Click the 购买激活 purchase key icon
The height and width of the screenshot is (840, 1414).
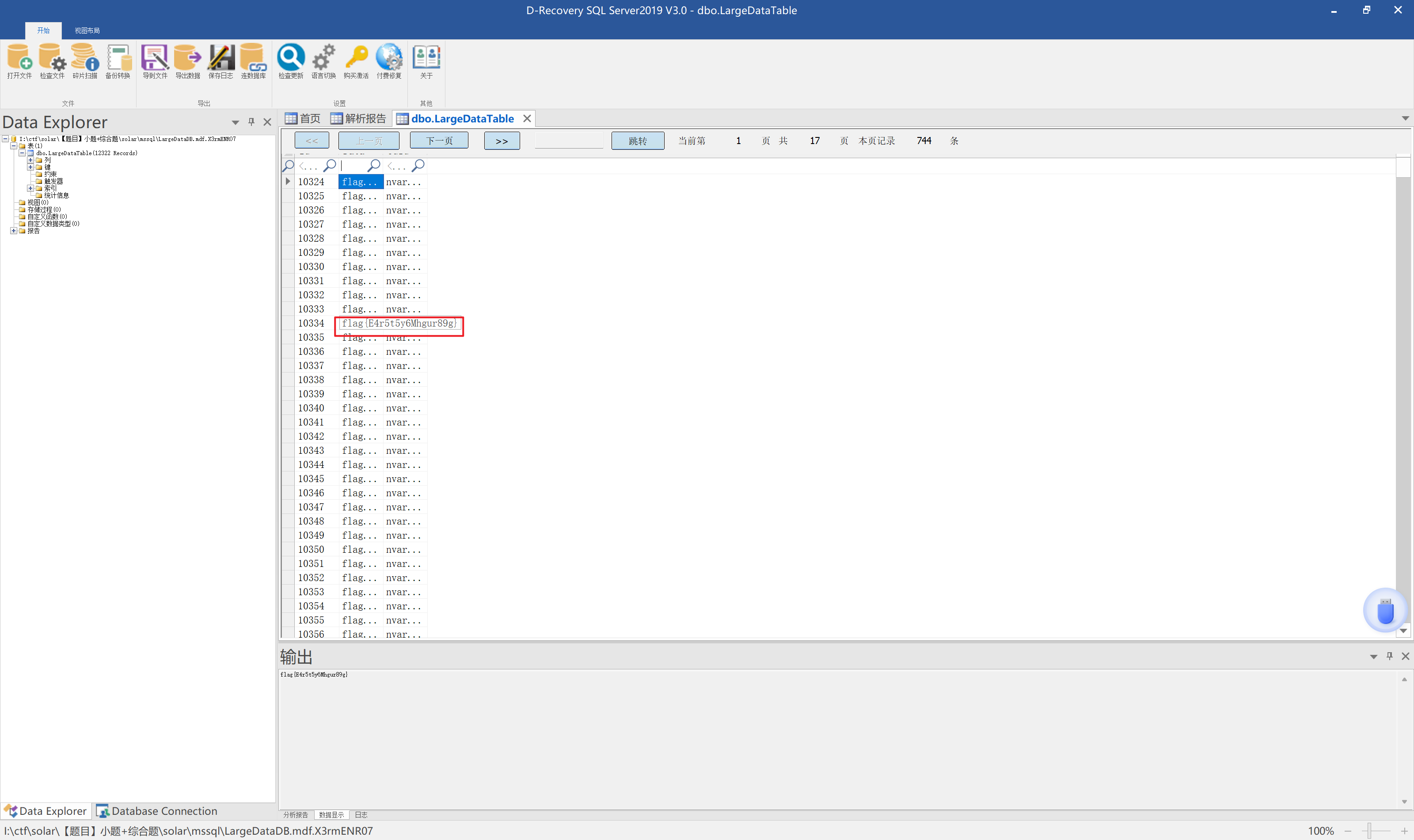point(356,59)
